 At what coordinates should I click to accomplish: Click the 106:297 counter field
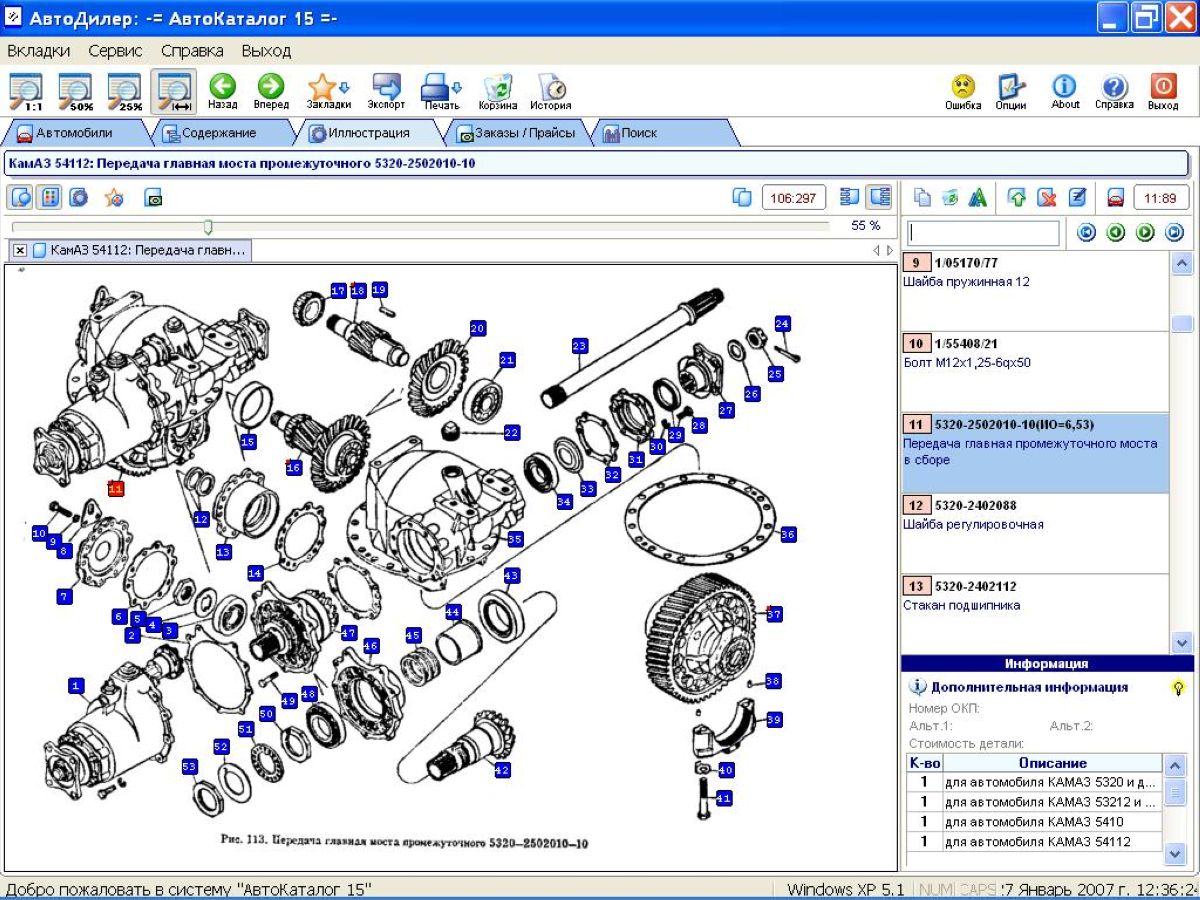tap(794, 198)
